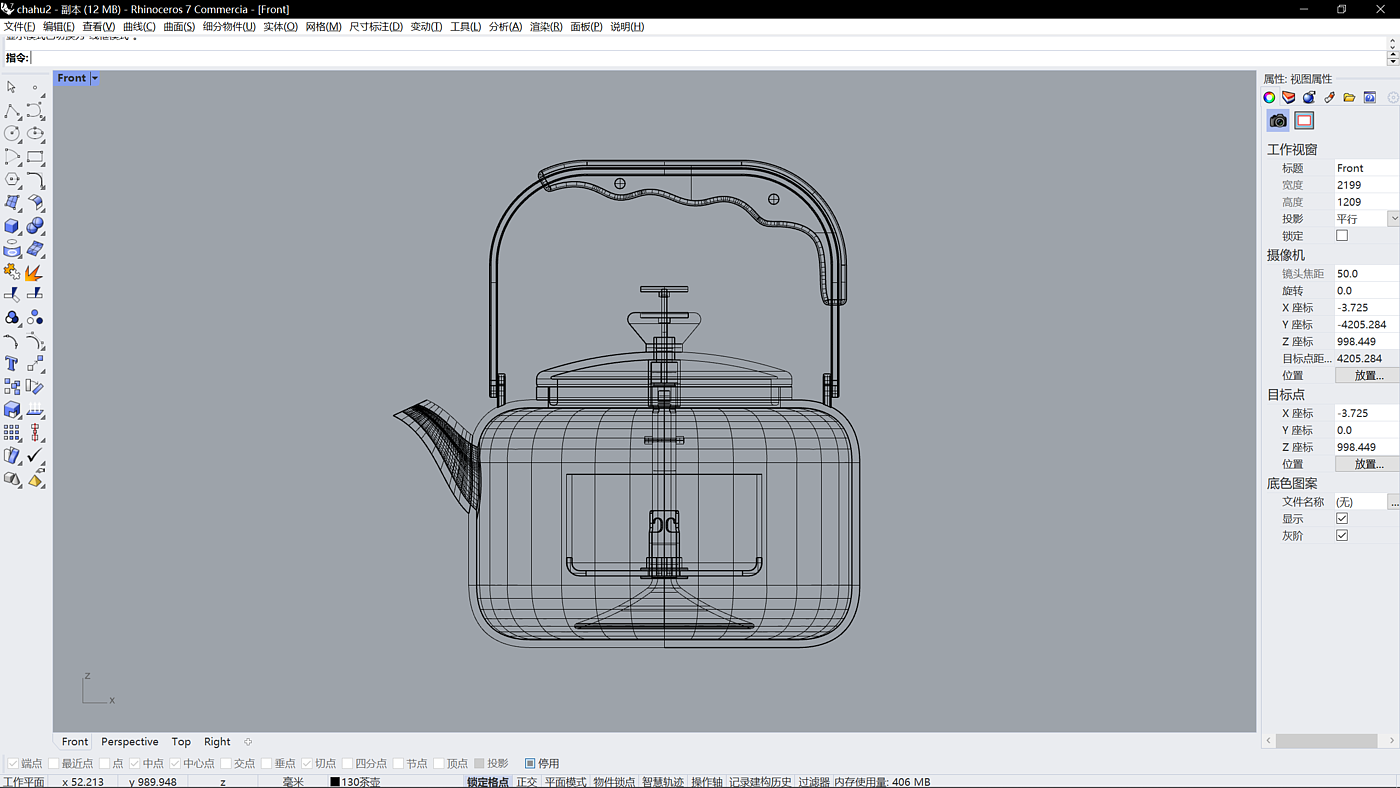Click the camera 位置 放置 button
The width and height of the screenshot is (1400, 788).
click(x=1367, y=376)
